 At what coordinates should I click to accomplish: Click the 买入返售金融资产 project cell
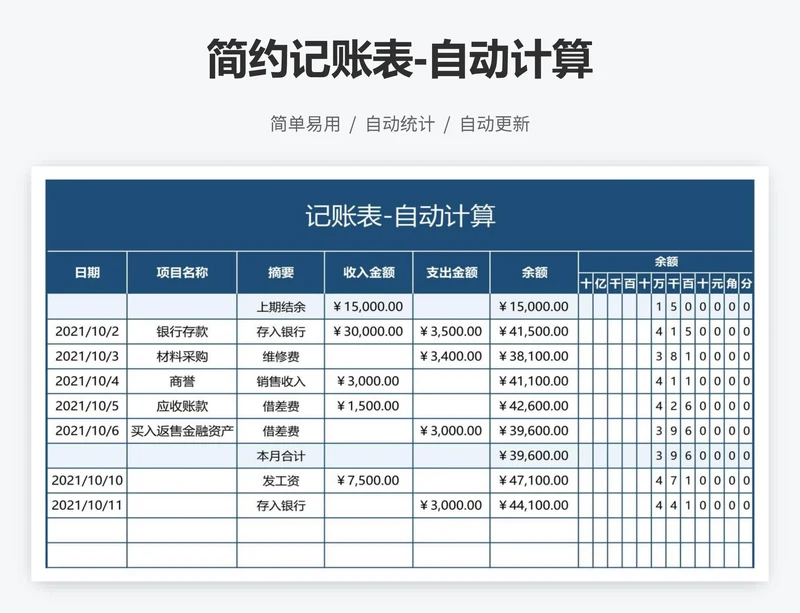click(x=182, y=431)
